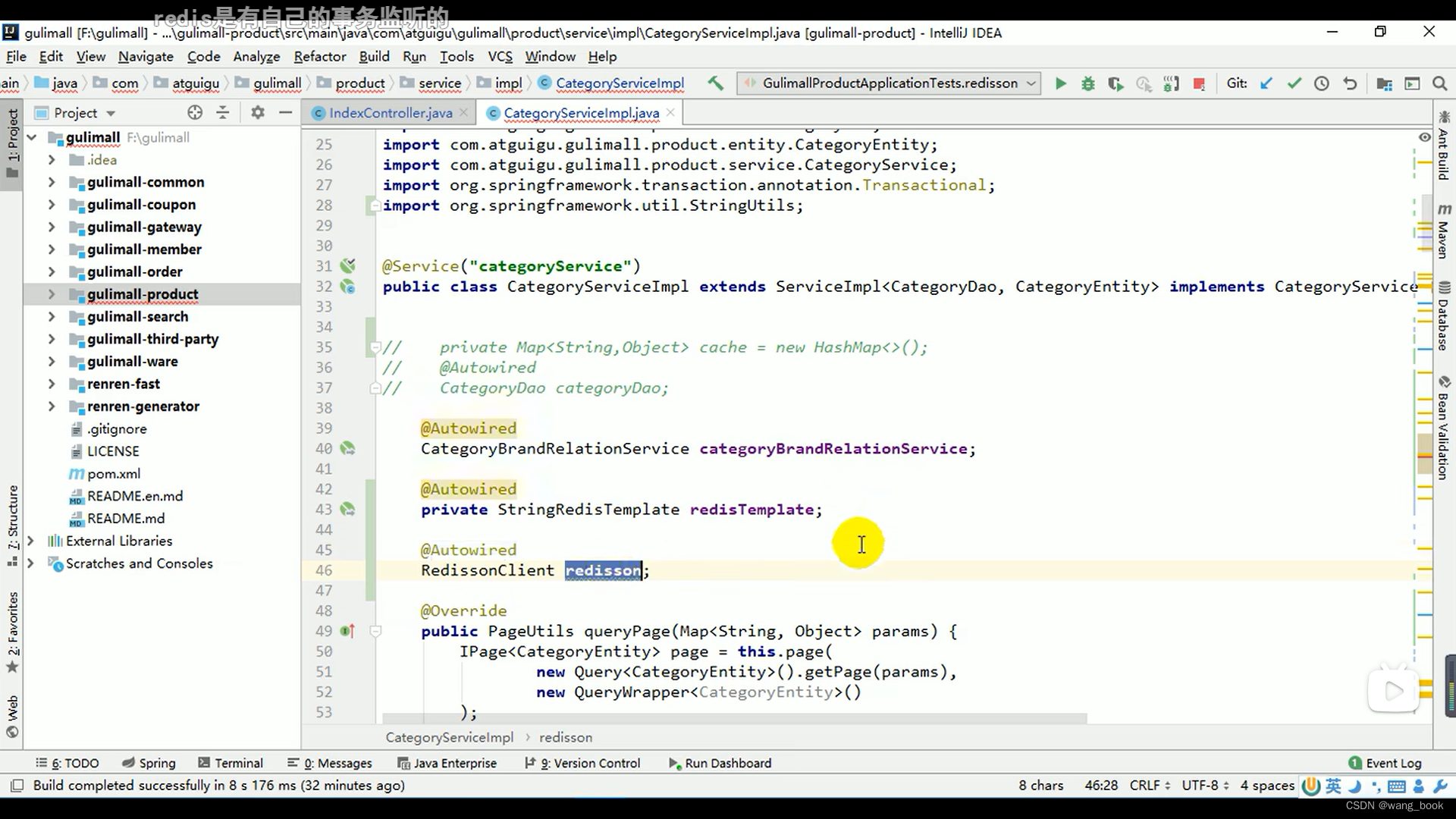Expand the gulimall-coupon project tree item
This screenshot has height=819, width=1456.
[50, 204]
